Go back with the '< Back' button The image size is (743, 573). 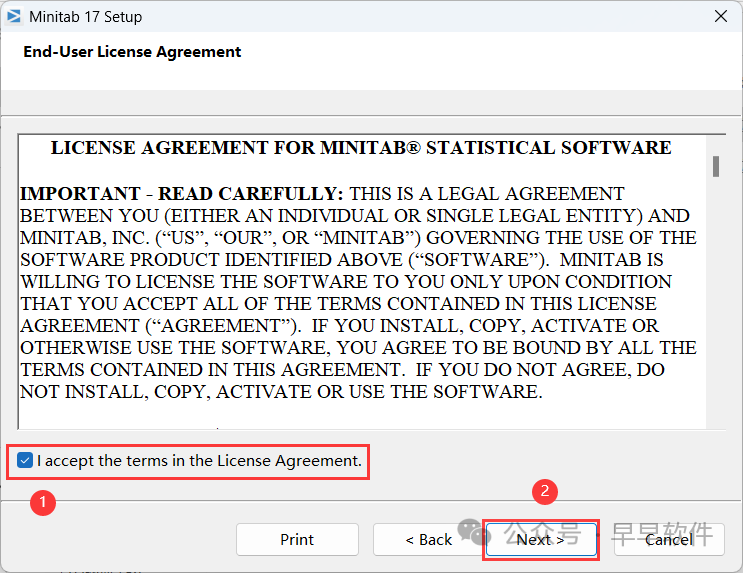(428, 539)
